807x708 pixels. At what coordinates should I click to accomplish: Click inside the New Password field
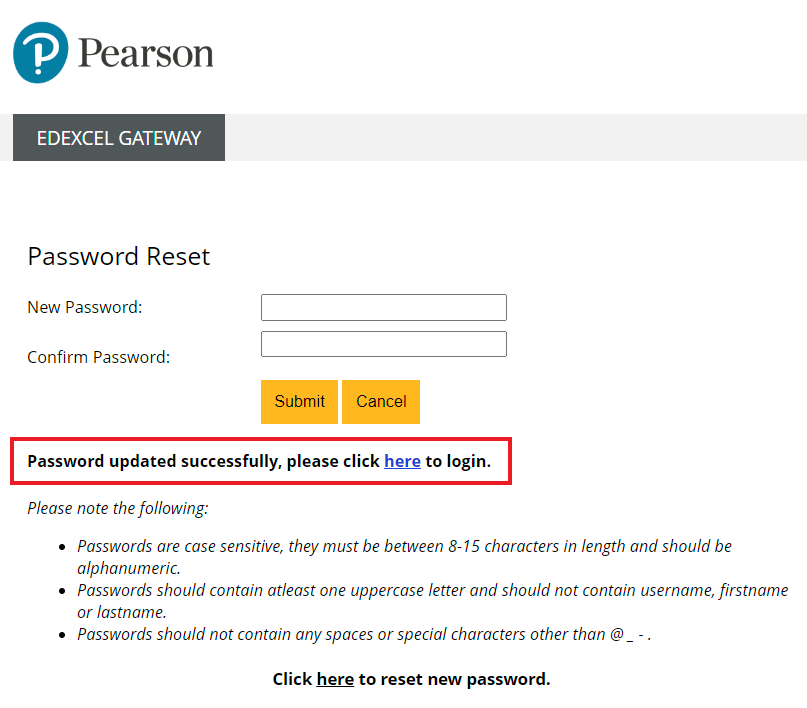[x=383, y=307]
